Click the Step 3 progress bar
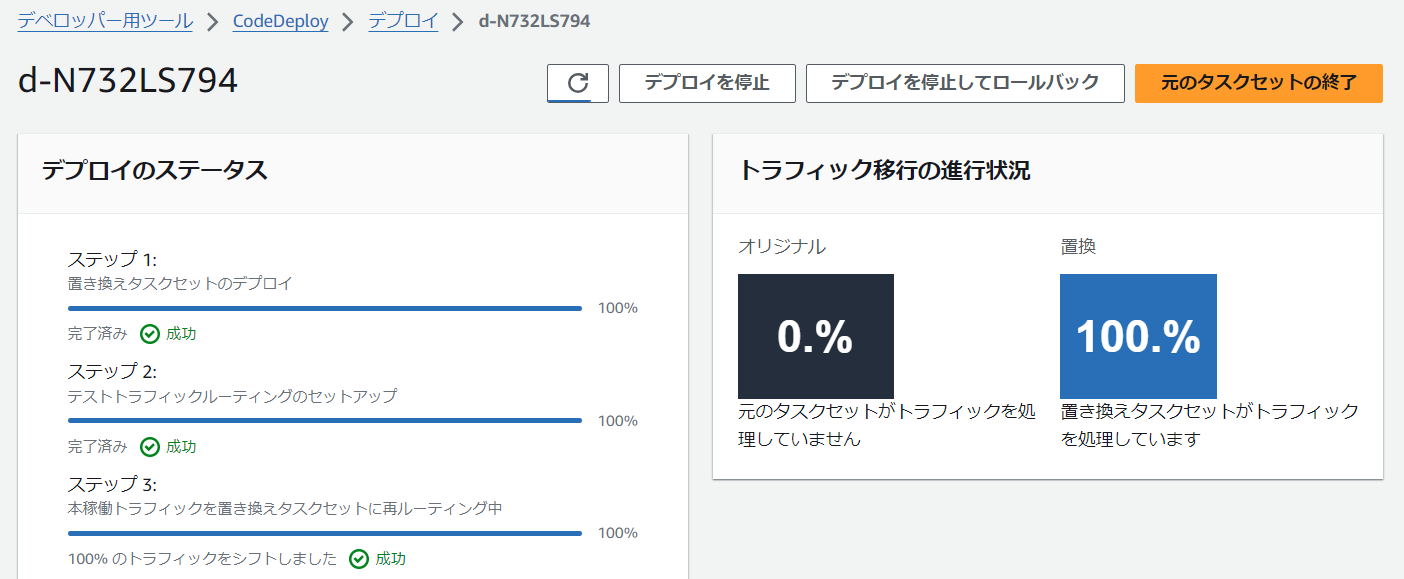Screen dimensions: 1404x579 pyautogui.click(x=325, y=533)
